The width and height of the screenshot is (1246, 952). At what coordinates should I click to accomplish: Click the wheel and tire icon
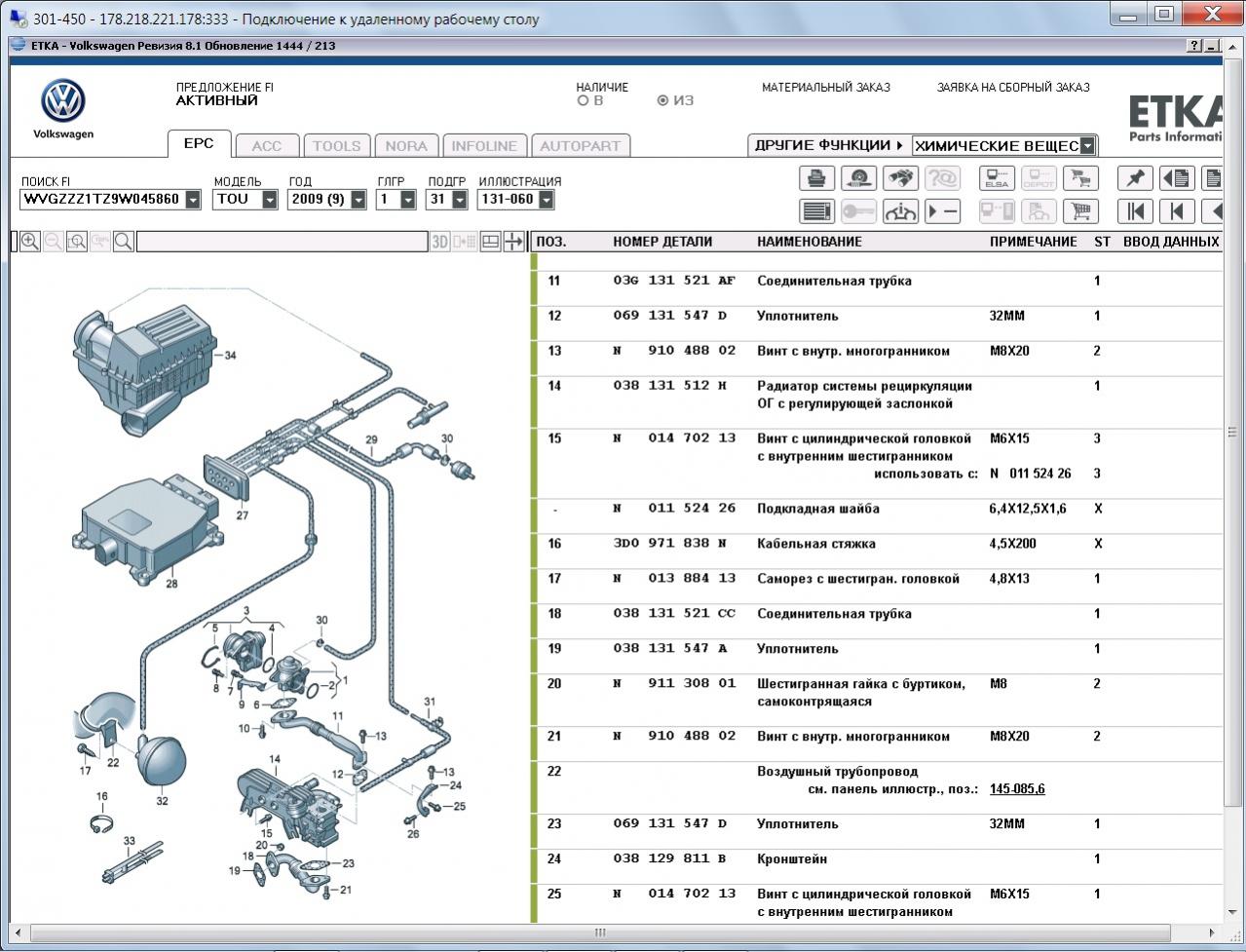point(858,178)
